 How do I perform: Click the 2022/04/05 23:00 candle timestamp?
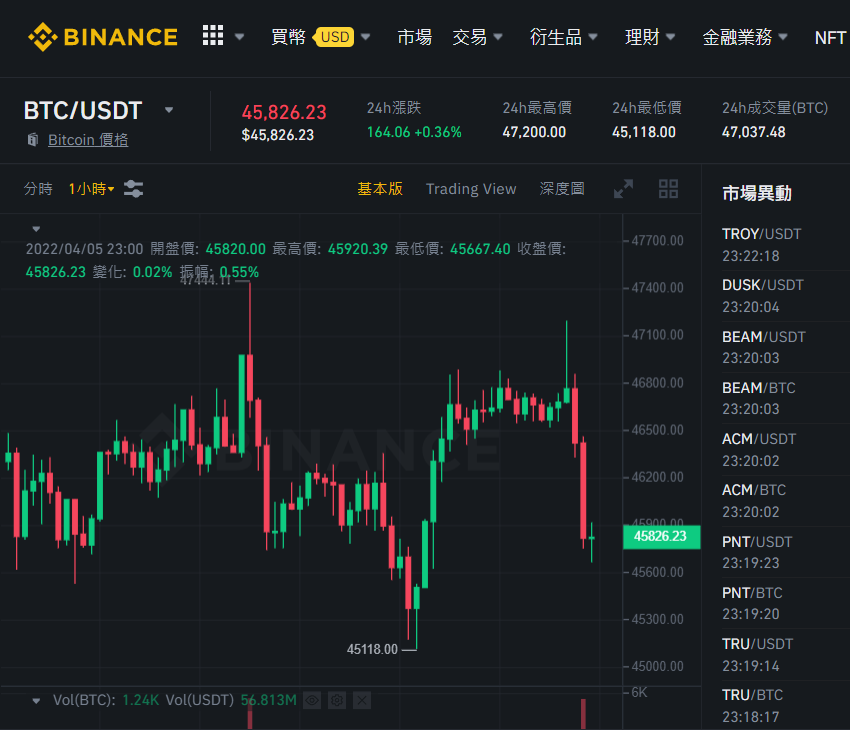pyautogui.click(x=85, y=249)
